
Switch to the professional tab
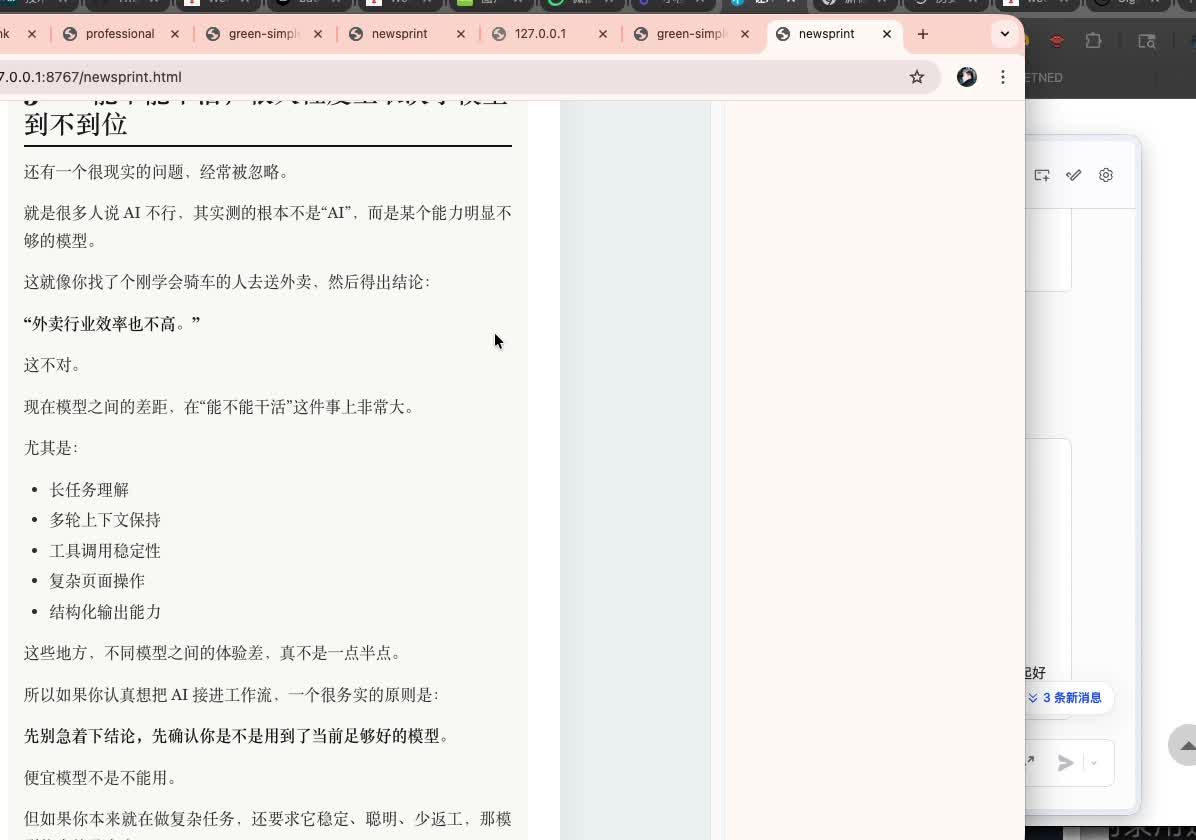[120, 33]
